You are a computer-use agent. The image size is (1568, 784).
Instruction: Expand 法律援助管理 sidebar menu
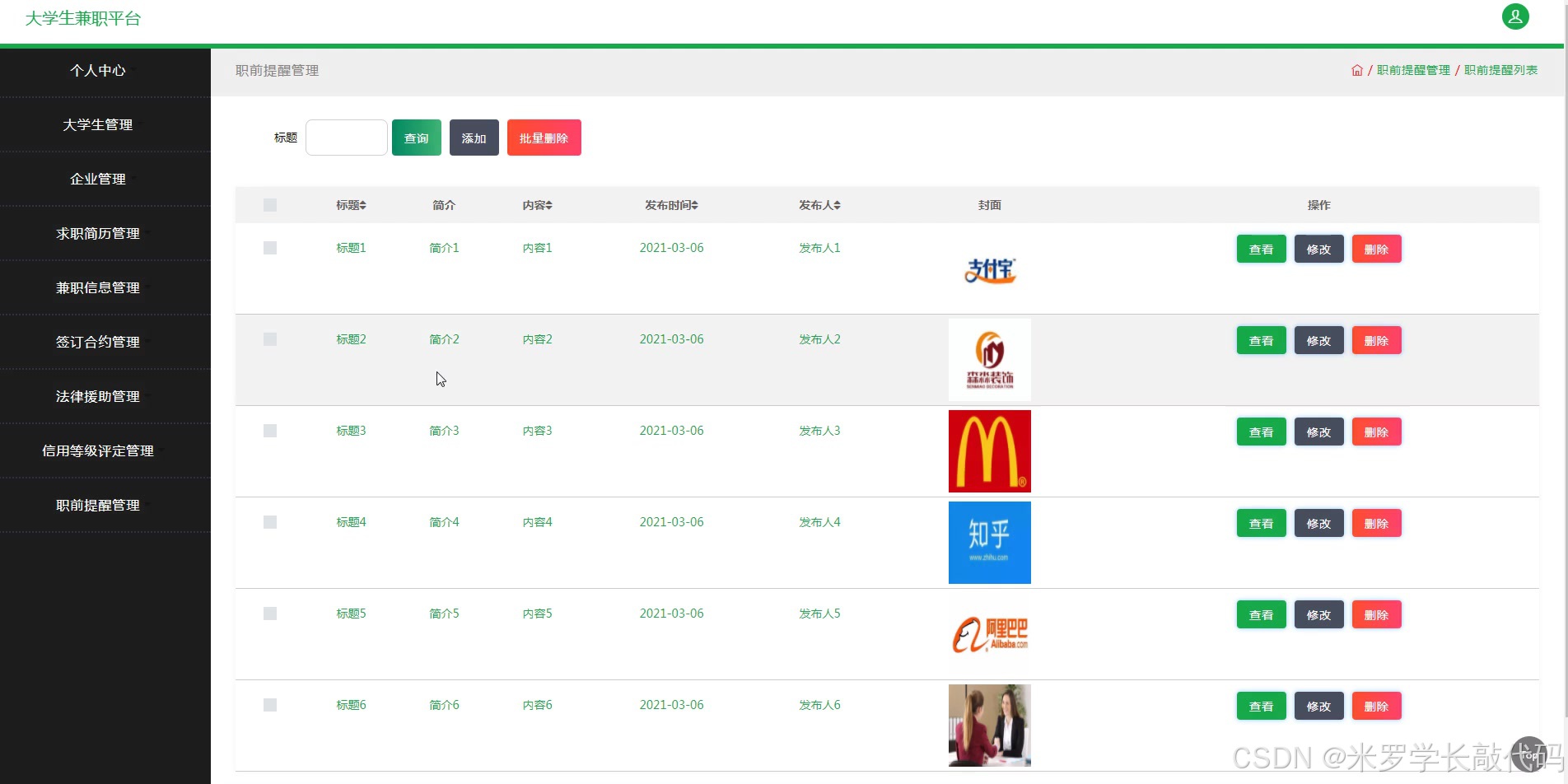[x=105, y=397]
